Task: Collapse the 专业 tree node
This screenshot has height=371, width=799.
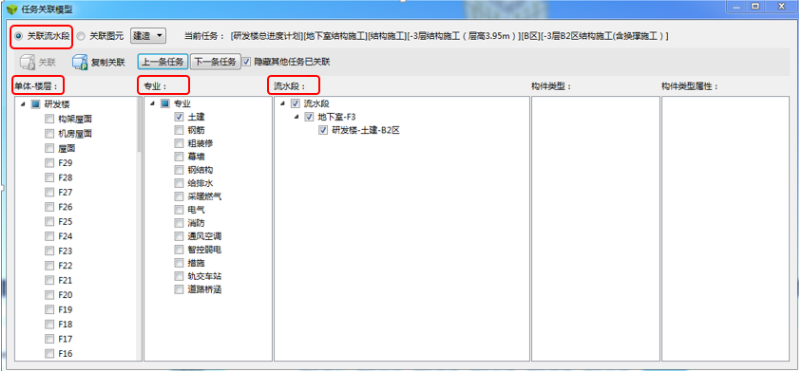Action: tap(152, 103)
